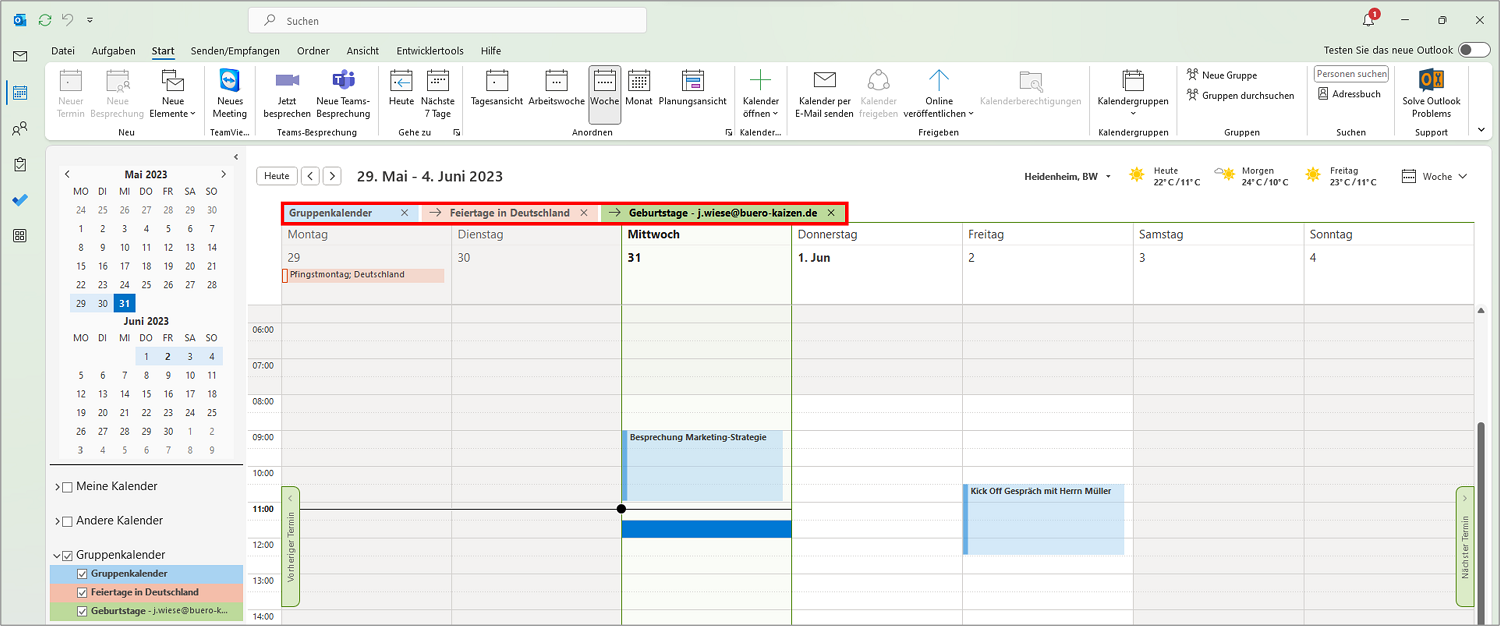The height and width of the screenshot is (626, 1500).
Task: Open Kick Off Gespräch mit Herrn Müller
Action: click(x=1043, y=520)
